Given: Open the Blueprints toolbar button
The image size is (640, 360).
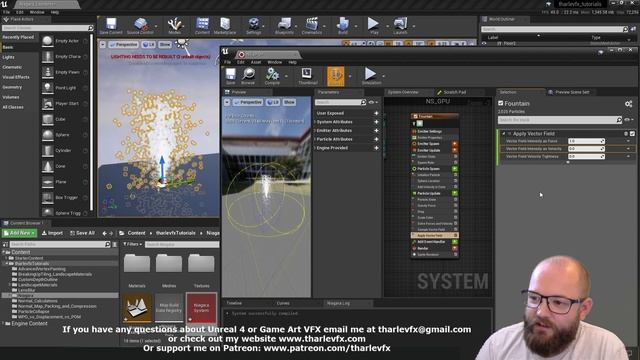Looking at the screenshot, I should (x=284, y=26).
